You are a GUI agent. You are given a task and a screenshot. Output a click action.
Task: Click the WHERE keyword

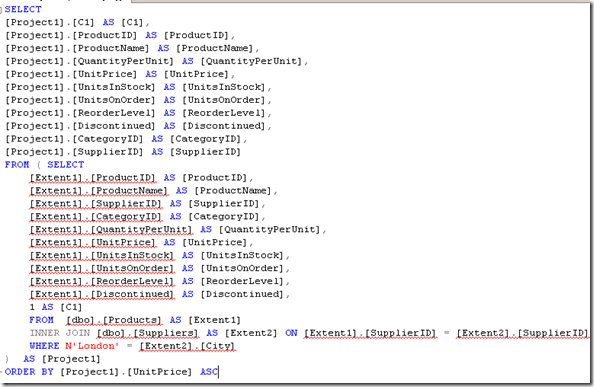coord(44,346)
